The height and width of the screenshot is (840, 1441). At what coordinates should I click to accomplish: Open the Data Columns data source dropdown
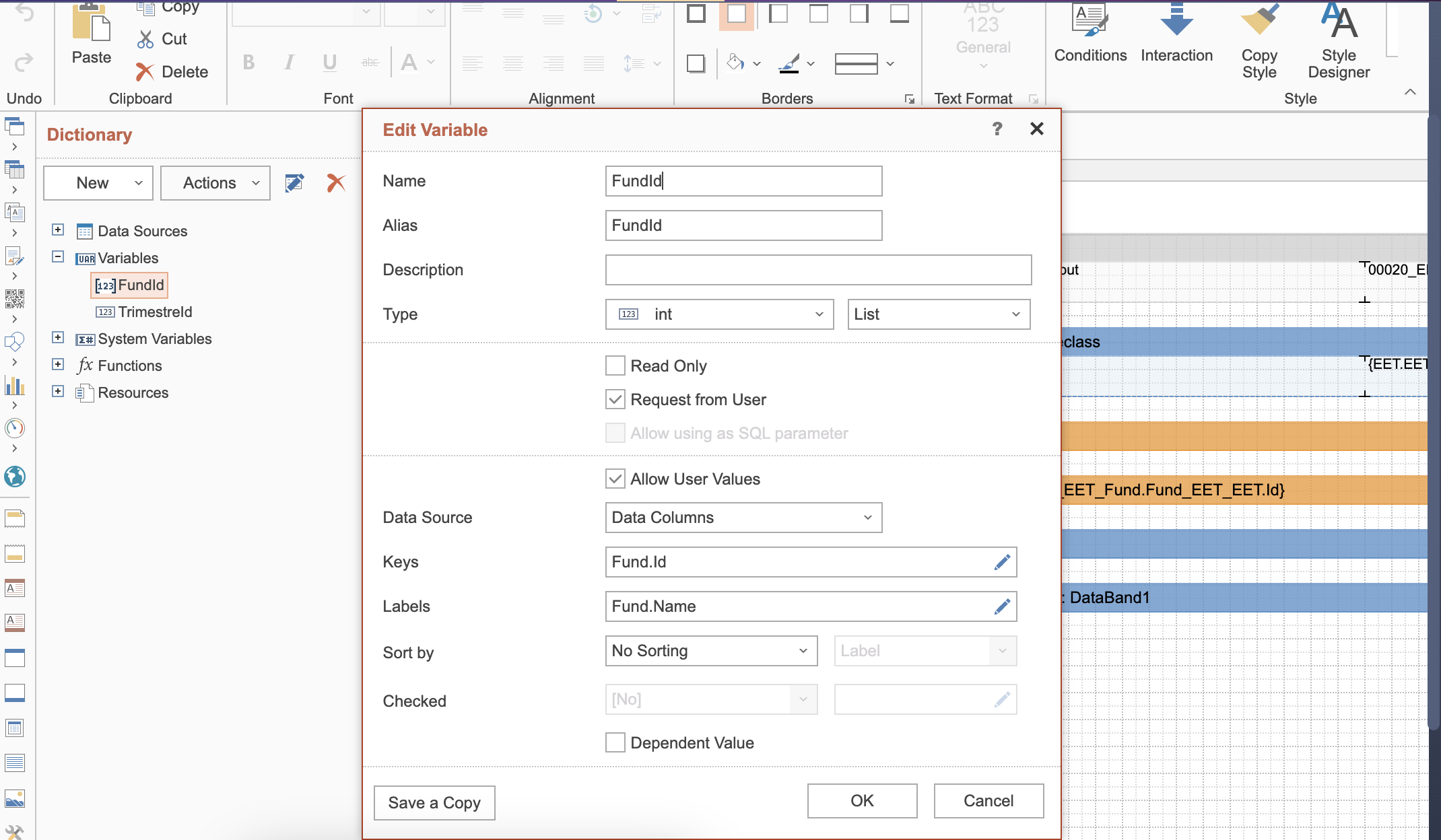click(743, 518)
